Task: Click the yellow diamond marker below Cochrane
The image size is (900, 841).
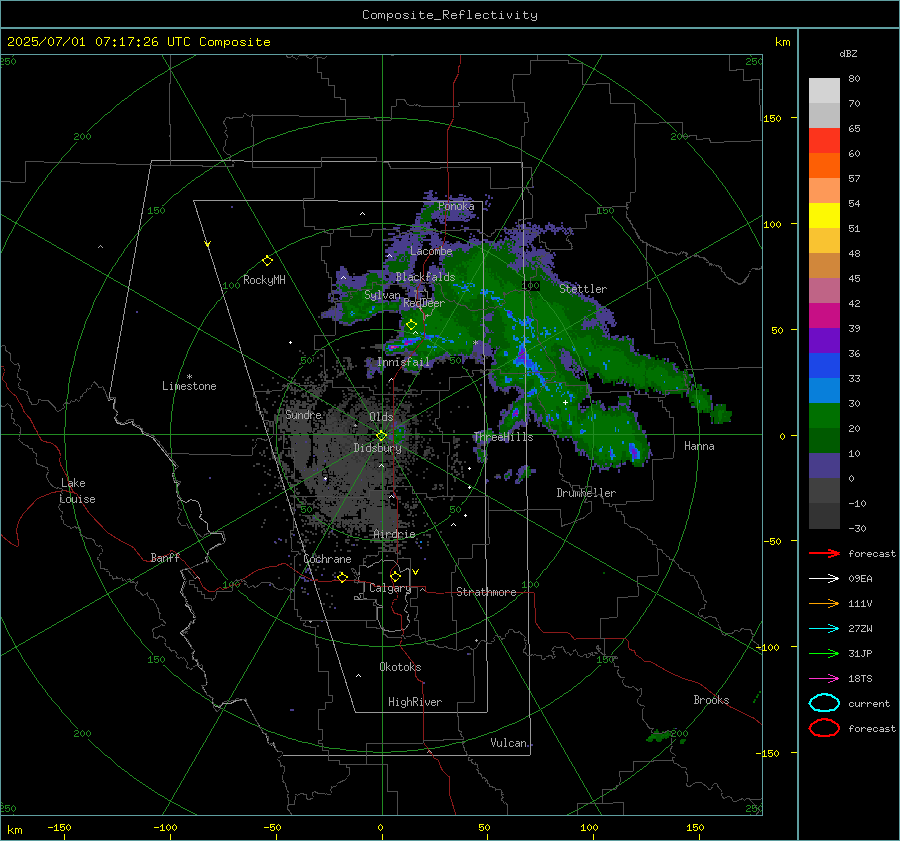Action: [x=343, y=577]
